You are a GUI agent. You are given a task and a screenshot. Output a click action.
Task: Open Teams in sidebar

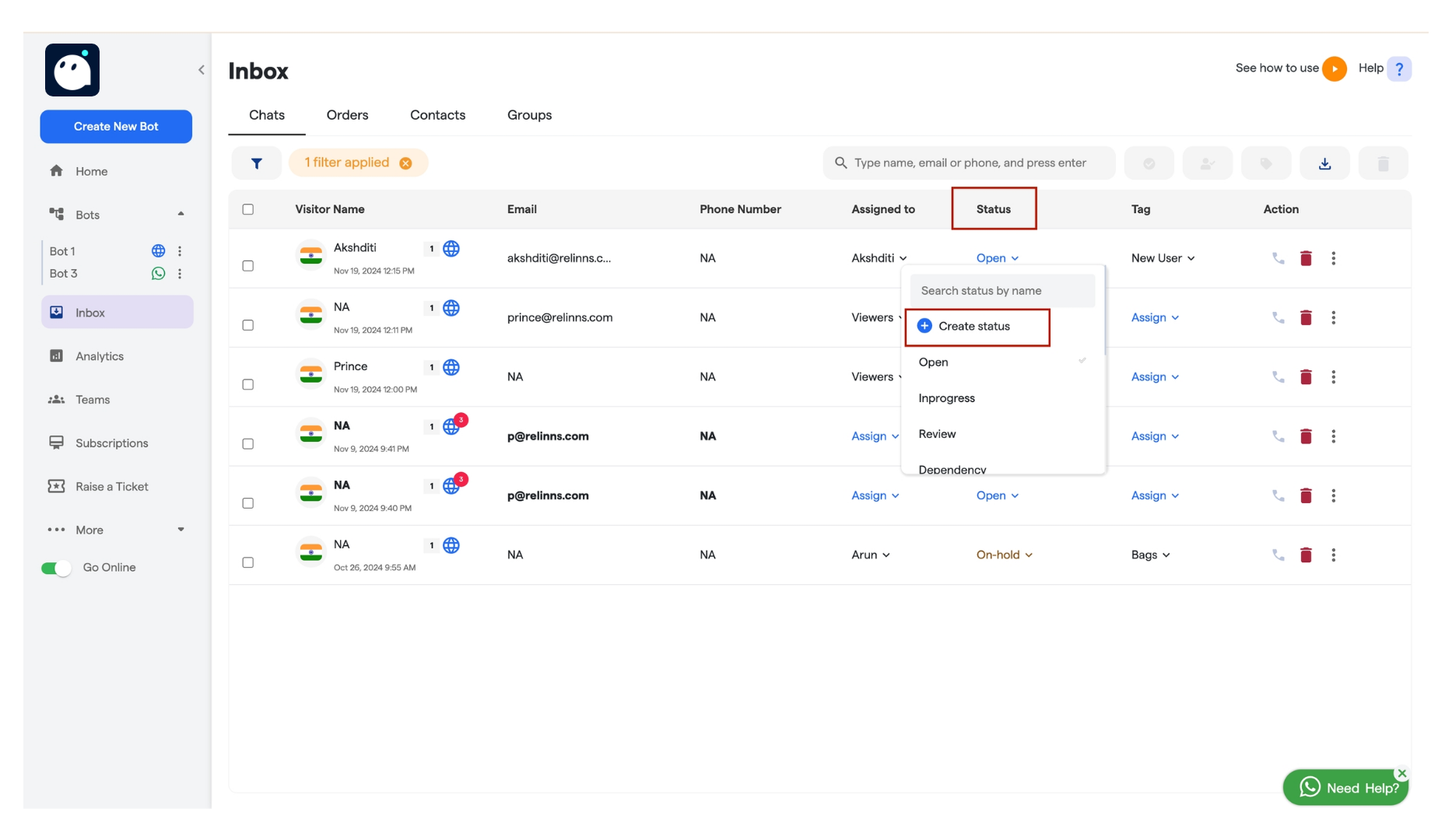[x=93, y=401]
